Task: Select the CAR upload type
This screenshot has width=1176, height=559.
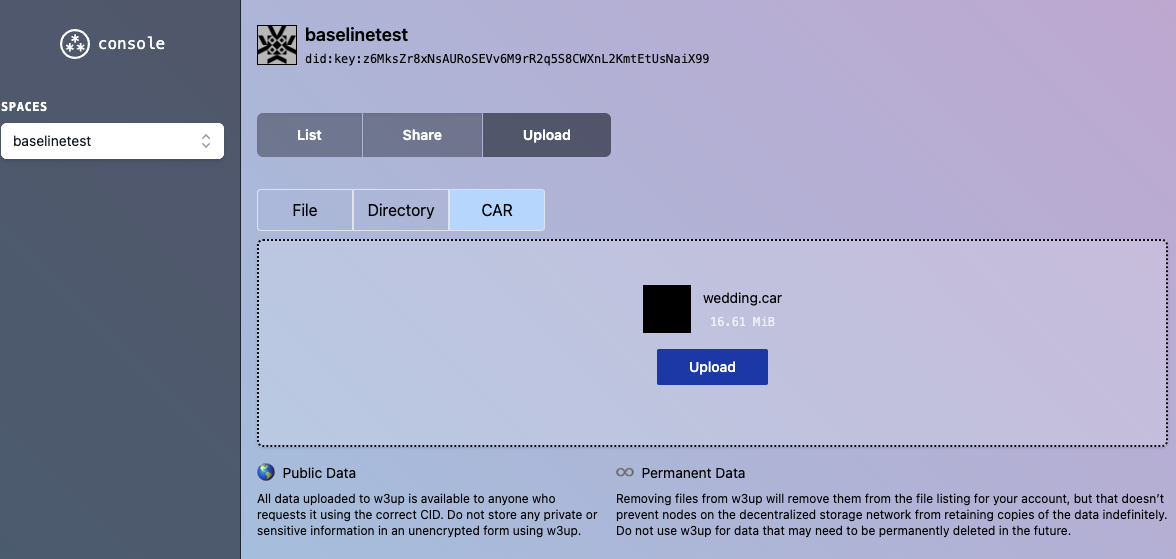Action: pos(497,210)
